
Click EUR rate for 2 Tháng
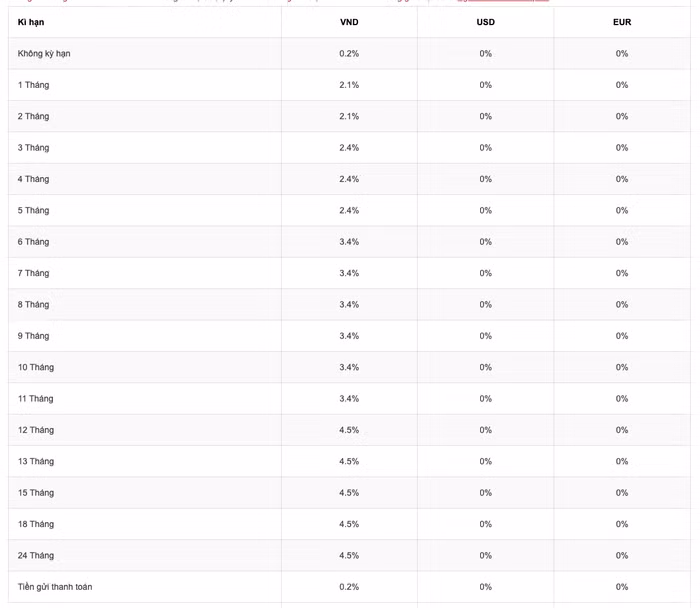pos(622,117)
